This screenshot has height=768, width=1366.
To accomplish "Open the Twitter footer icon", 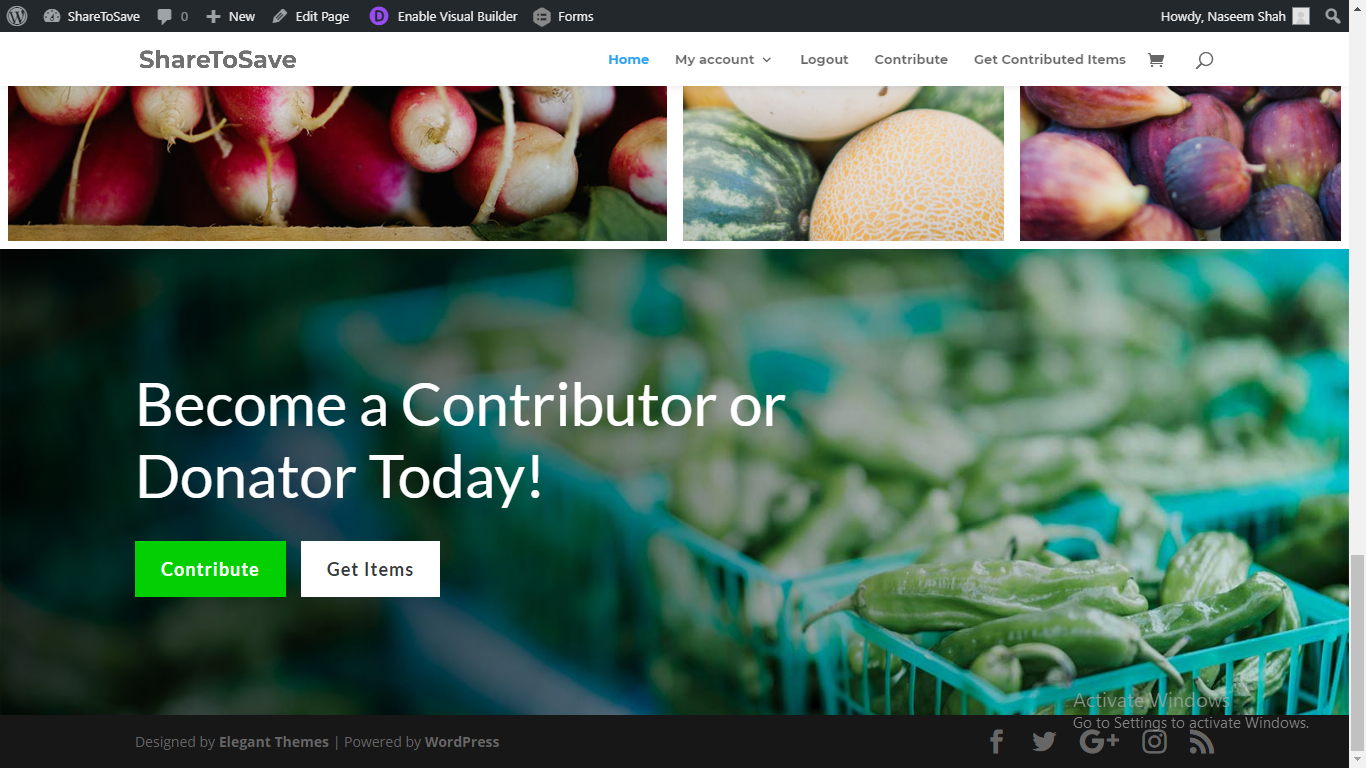I will [1044, 741].
